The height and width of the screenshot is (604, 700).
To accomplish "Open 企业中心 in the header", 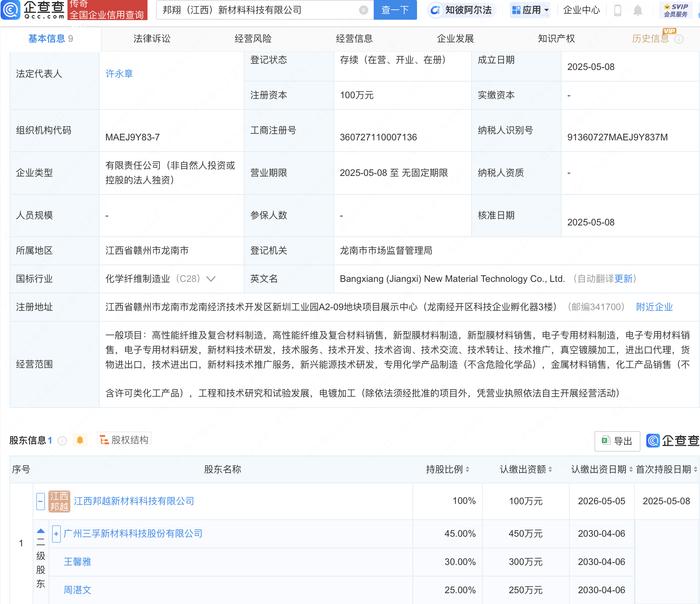I will [581, 10].
